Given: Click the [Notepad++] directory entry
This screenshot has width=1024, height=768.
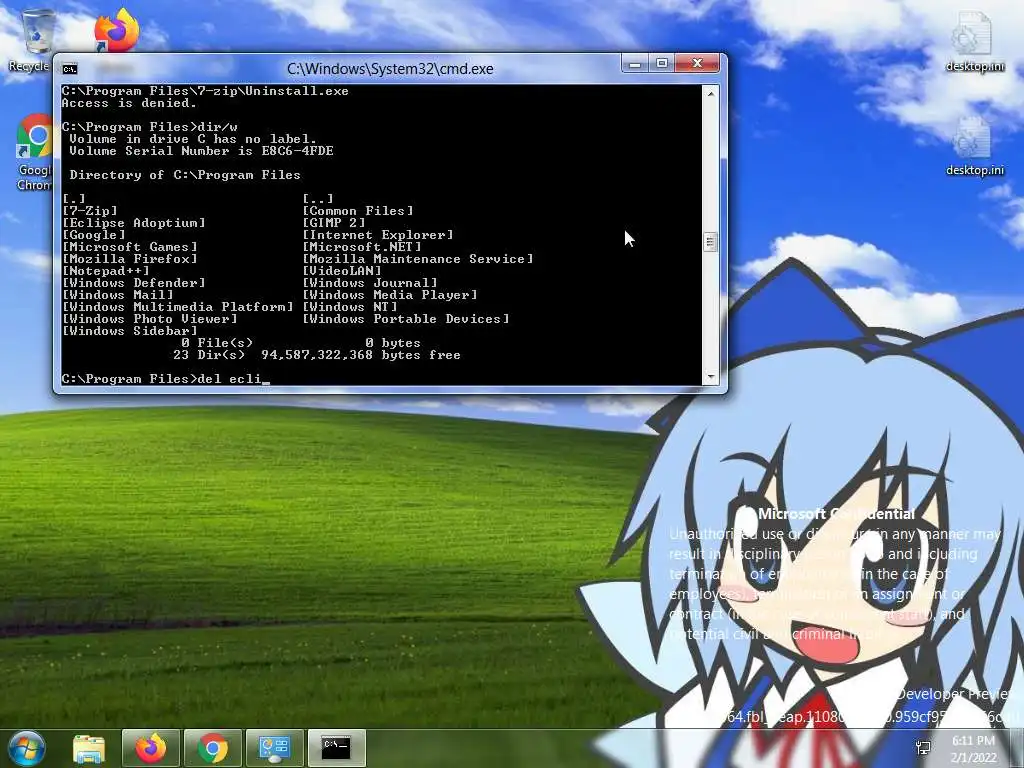Looking at the screenshot, I should point(106,270).
